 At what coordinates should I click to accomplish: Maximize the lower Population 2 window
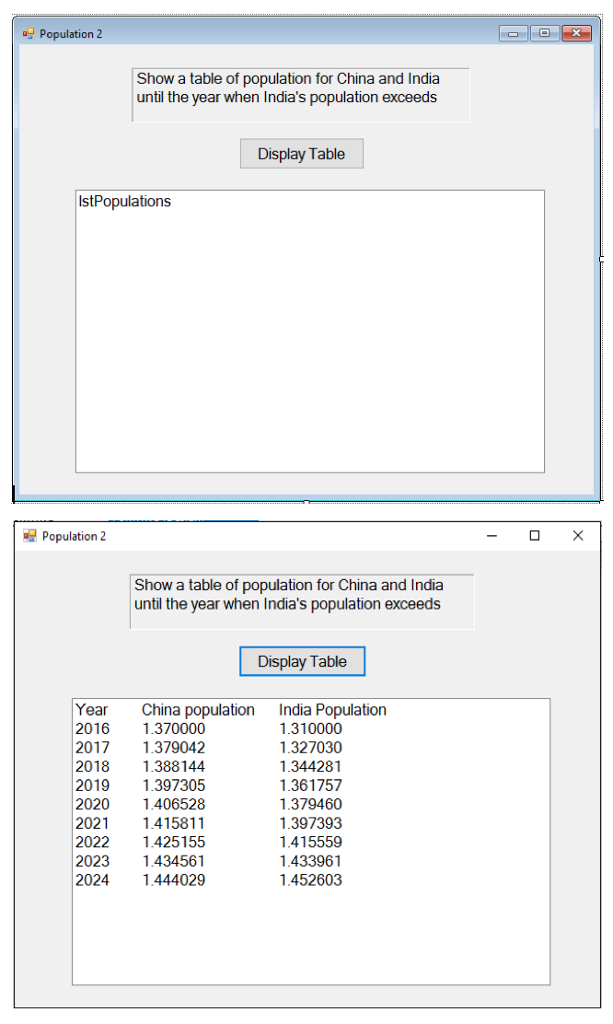(535, 536)
